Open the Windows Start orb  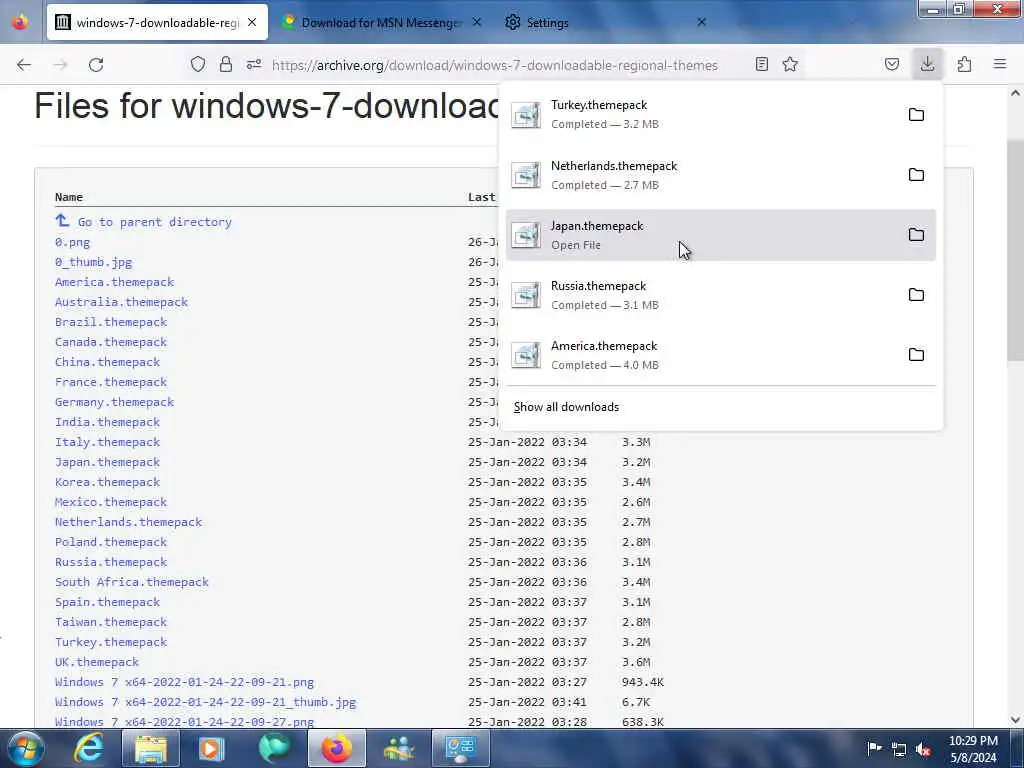[26, 748]
